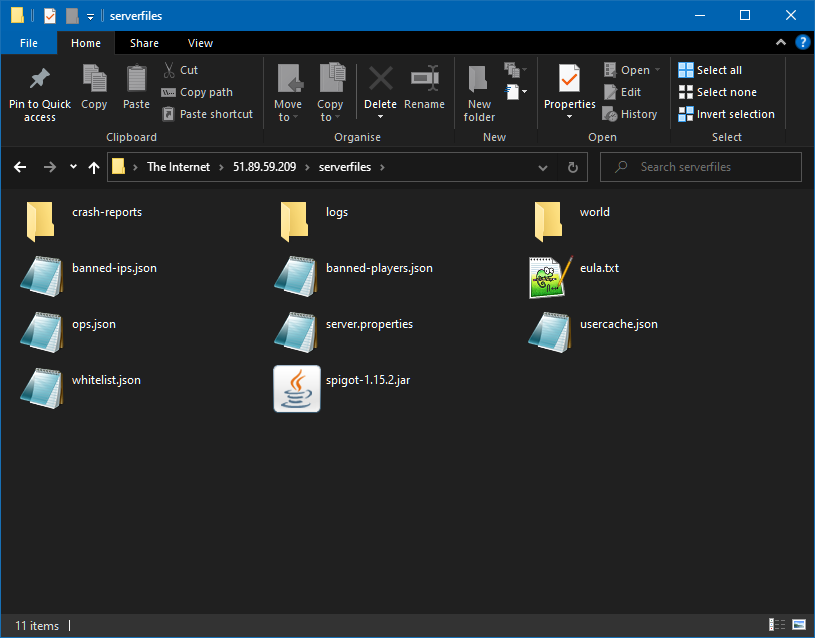Create a New folder from ribbon
This screenshot has width=815, height=638.
pyautogui.click(x=479, y=94)
